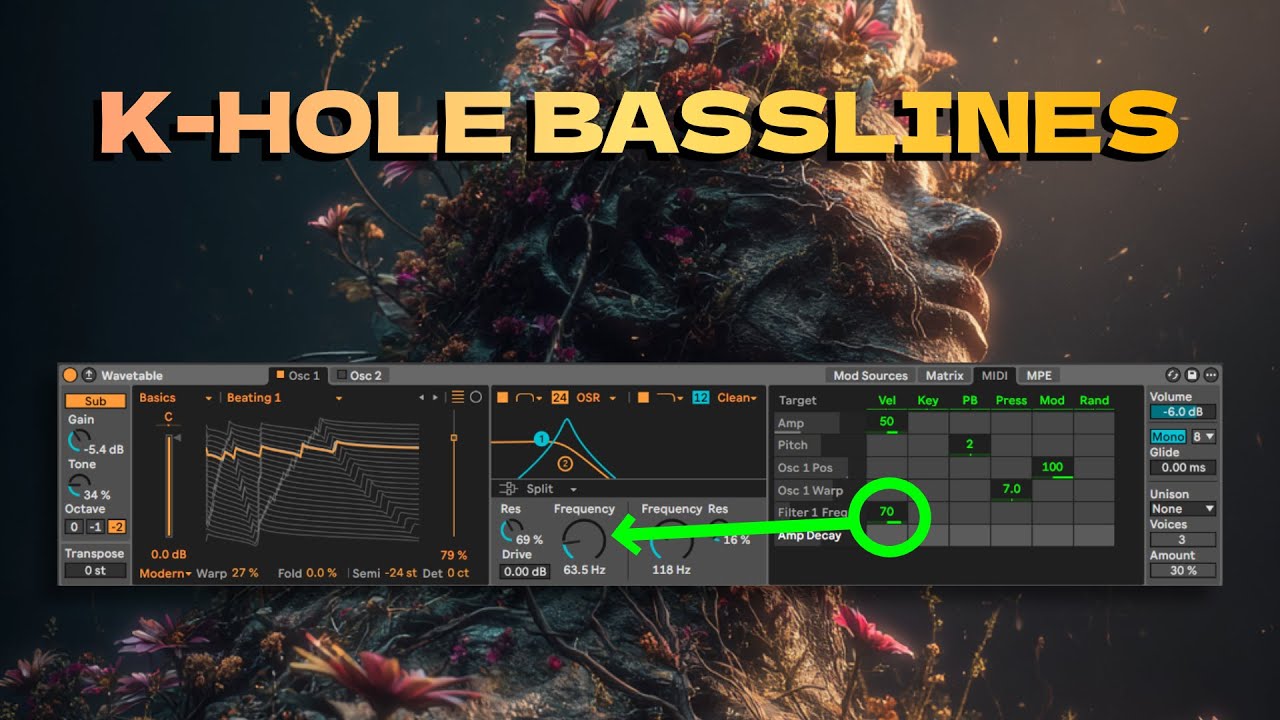The height and width of the screenshot is (720, 1280).
Task: Toggle Filter 2 on/off square before Clean
Action: 644,398
